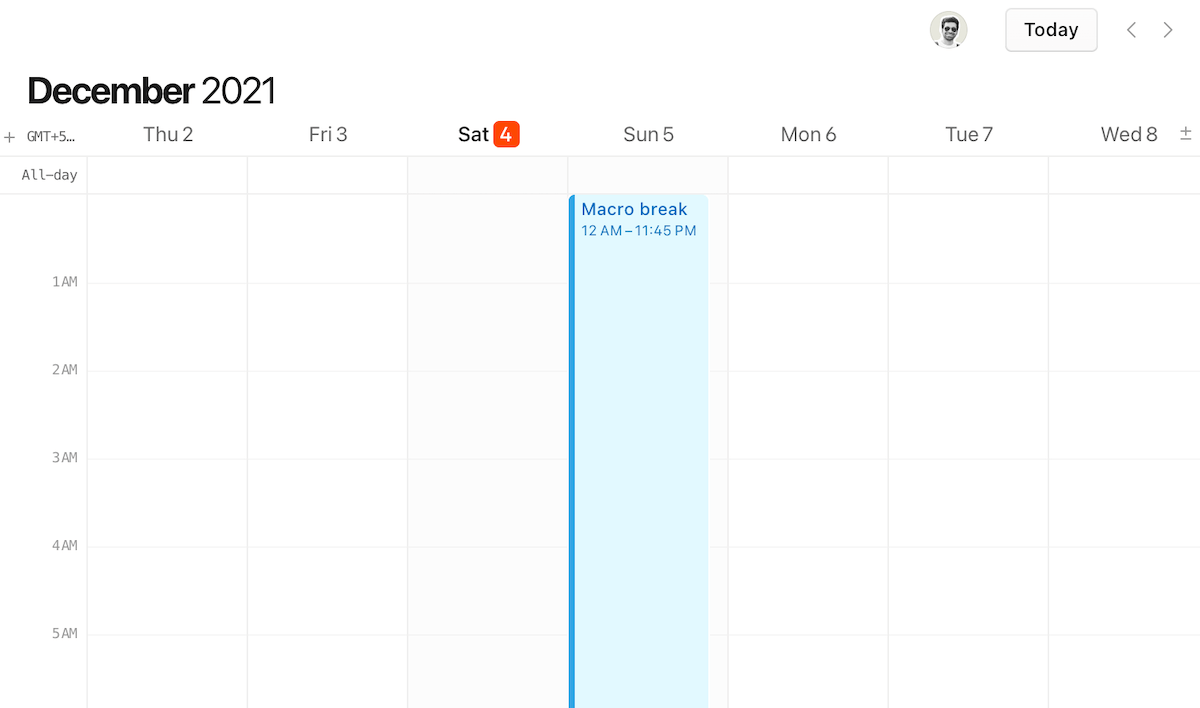Click the Today button
The height and width of the screenshot is (708, 1200).
(x=1051, y=29)
